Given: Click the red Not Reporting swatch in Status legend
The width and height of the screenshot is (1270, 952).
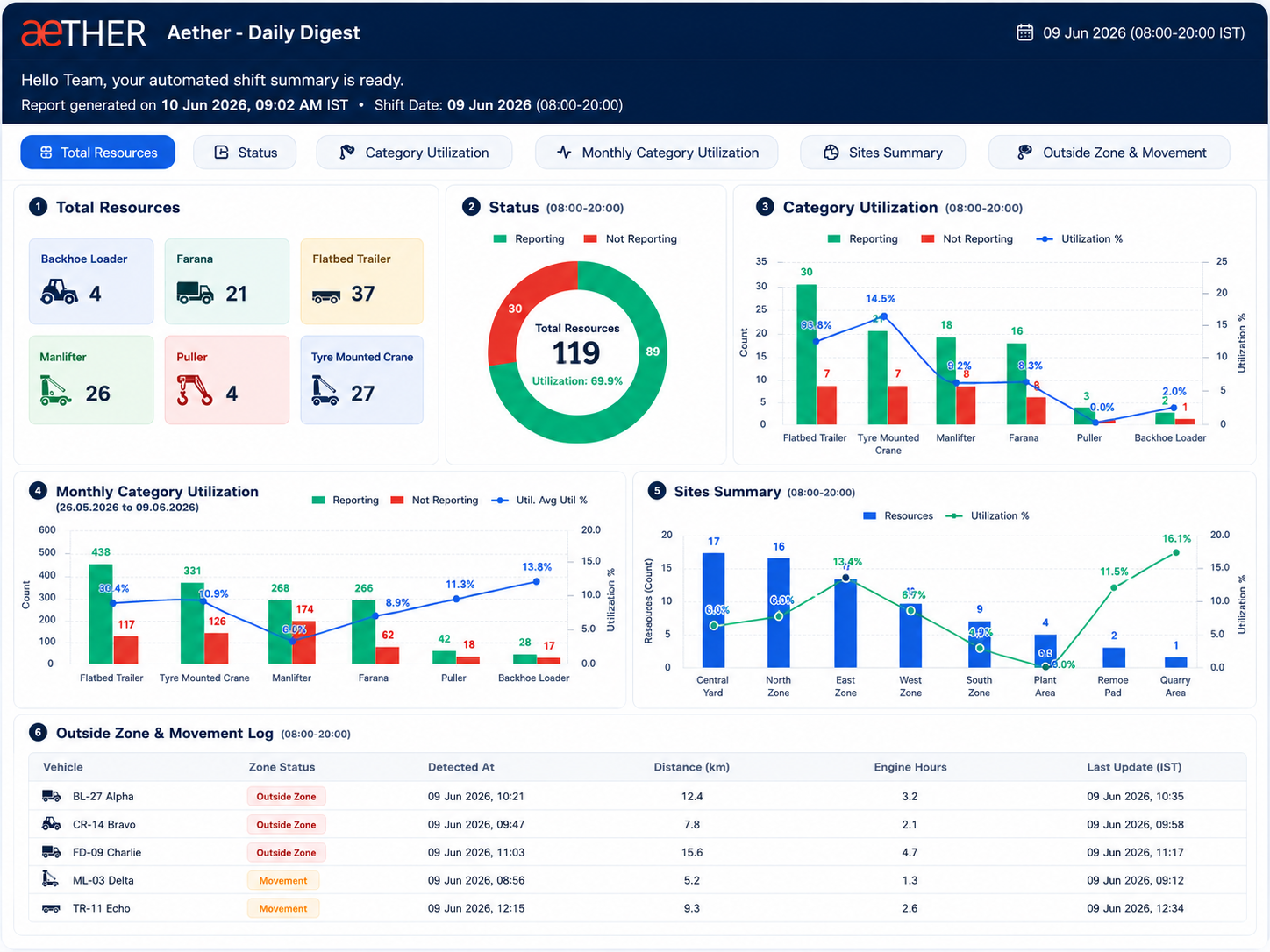Looking at the screenshot, I should click(590, 238).
